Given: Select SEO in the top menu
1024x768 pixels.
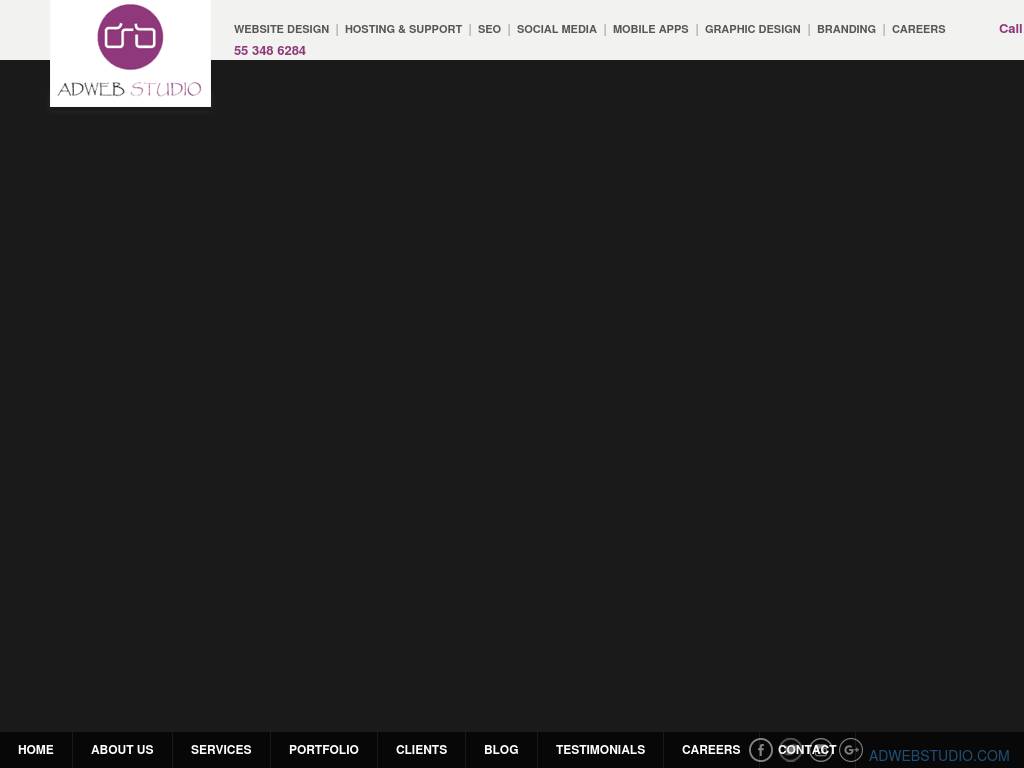Looking at the screenshot, I should pos(489,29).
